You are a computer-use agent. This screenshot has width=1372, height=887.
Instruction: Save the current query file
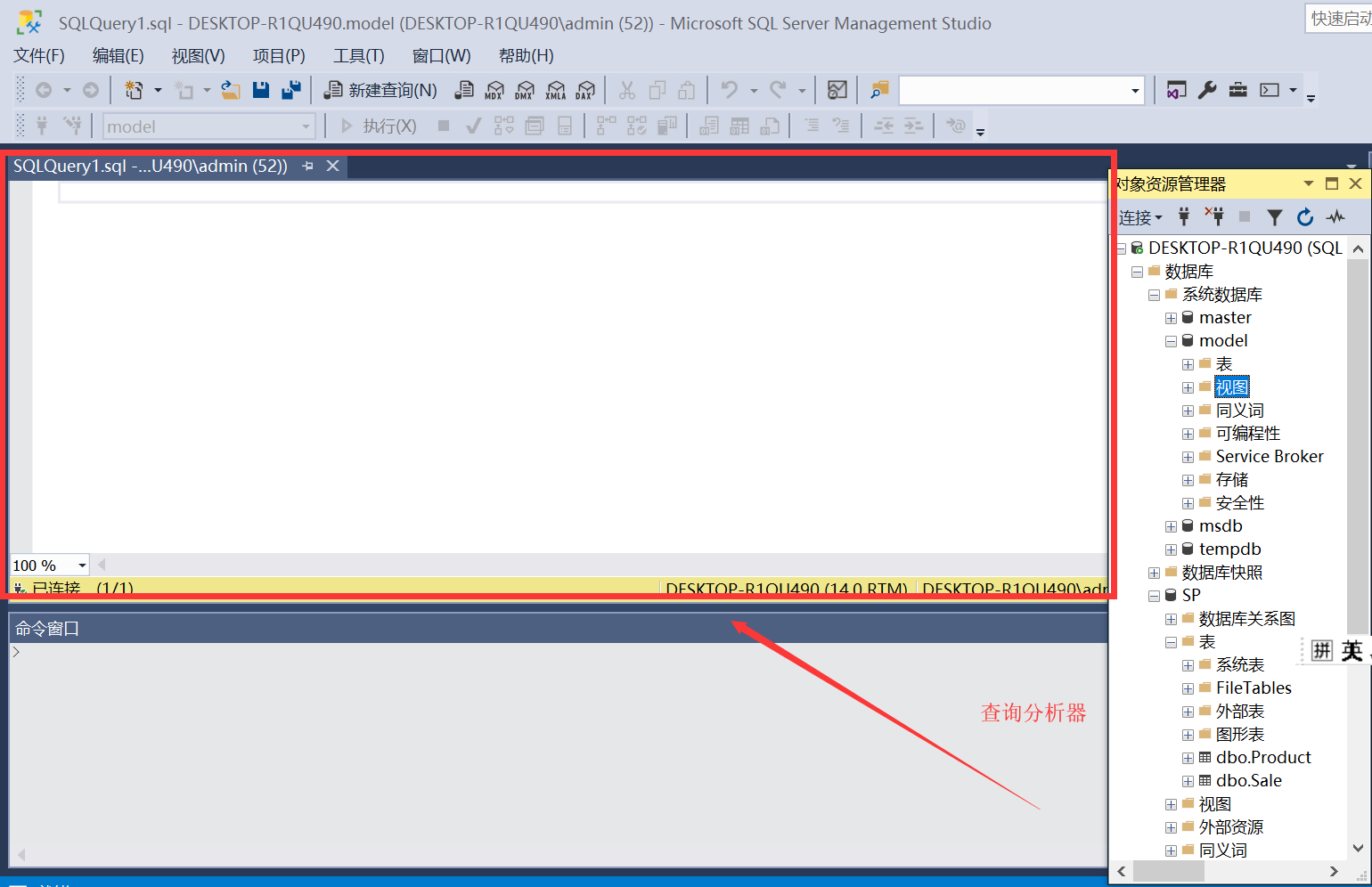click(x=261, y=90)
